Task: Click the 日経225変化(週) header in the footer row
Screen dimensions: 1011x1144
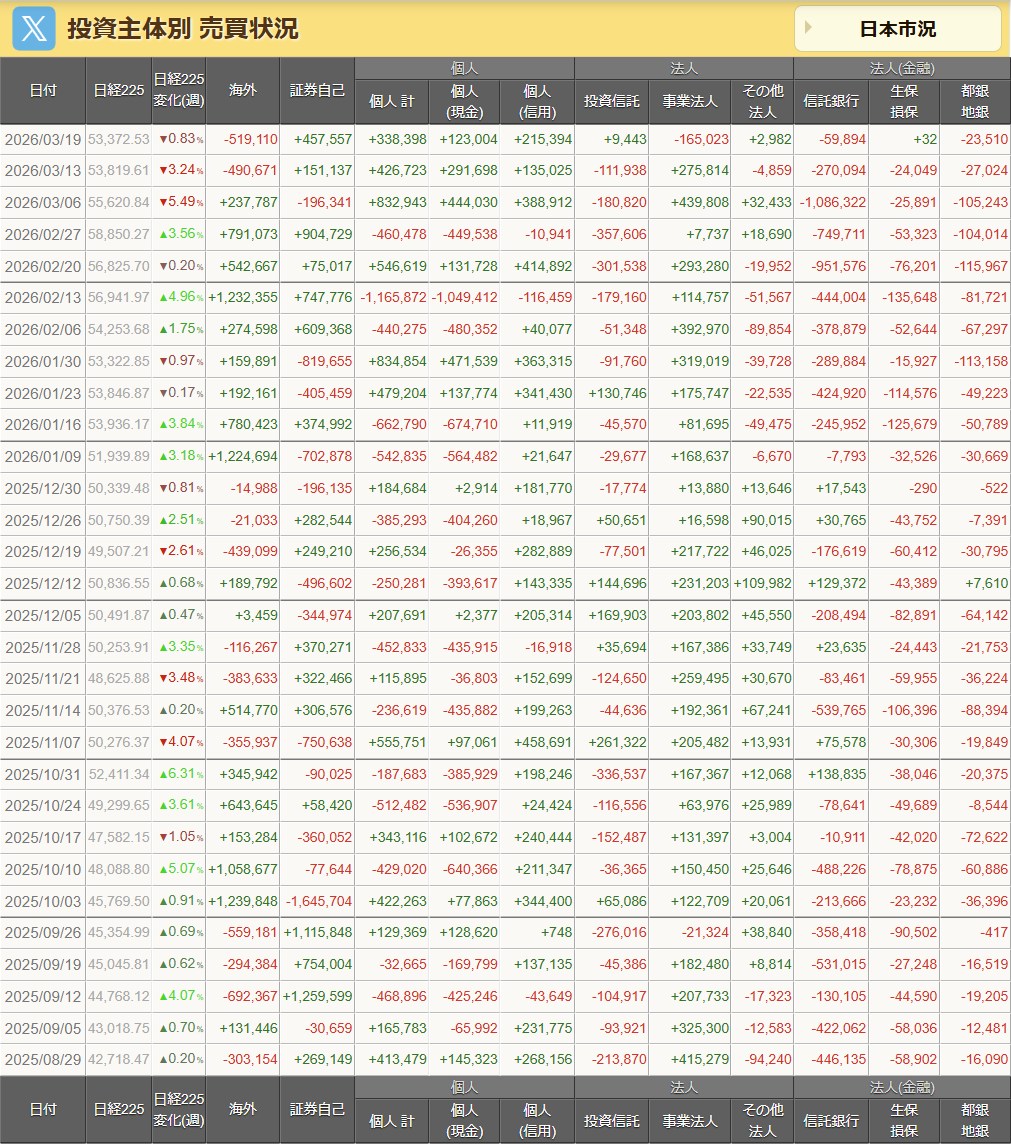Action: click(x=179, y=1110)
